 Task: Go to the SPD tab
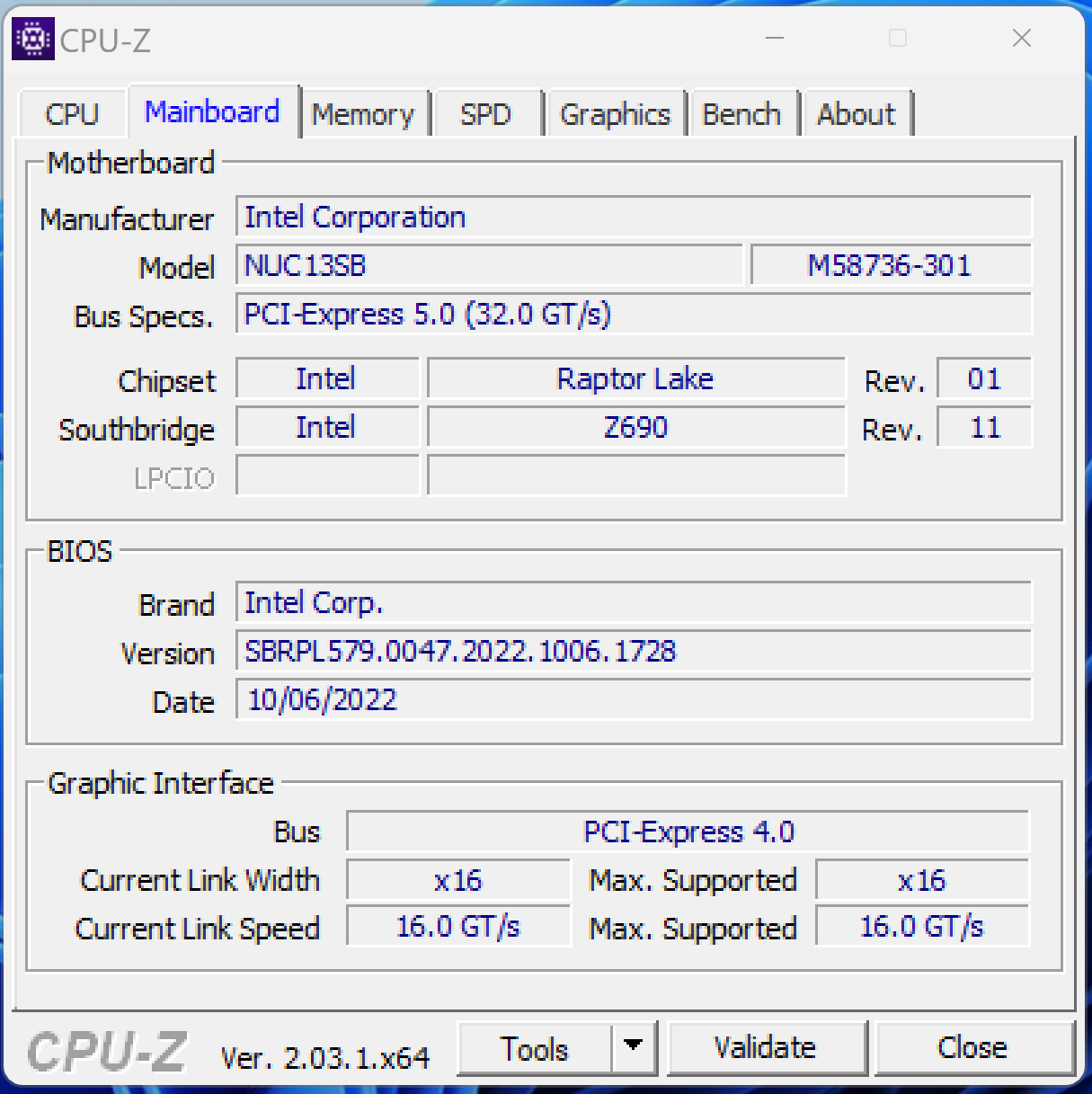[x=485, y=114]
